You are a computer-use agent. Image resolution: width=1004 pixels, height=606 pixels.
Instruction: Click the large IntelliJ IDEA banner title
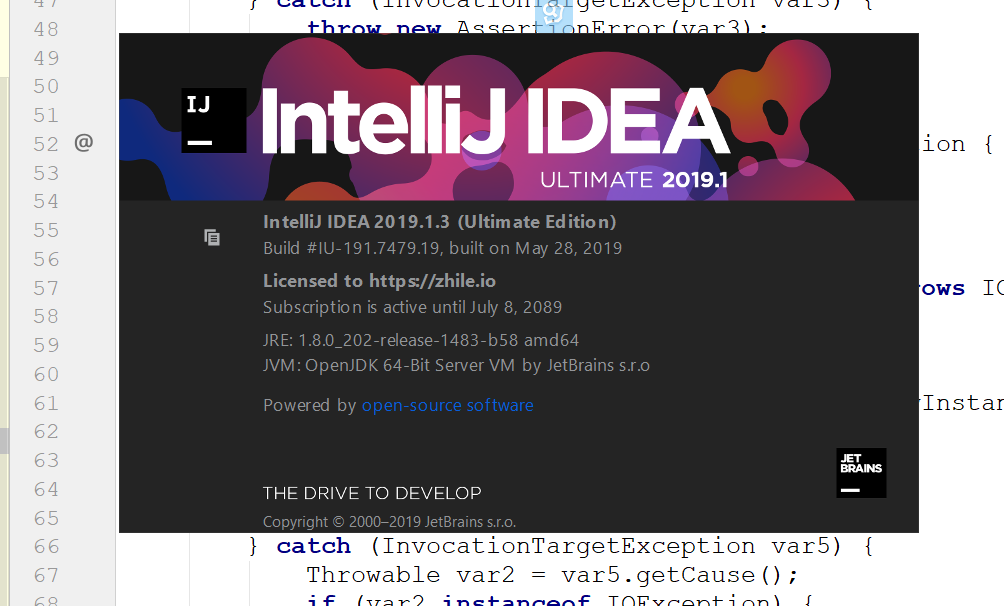(x=495, y=122)
